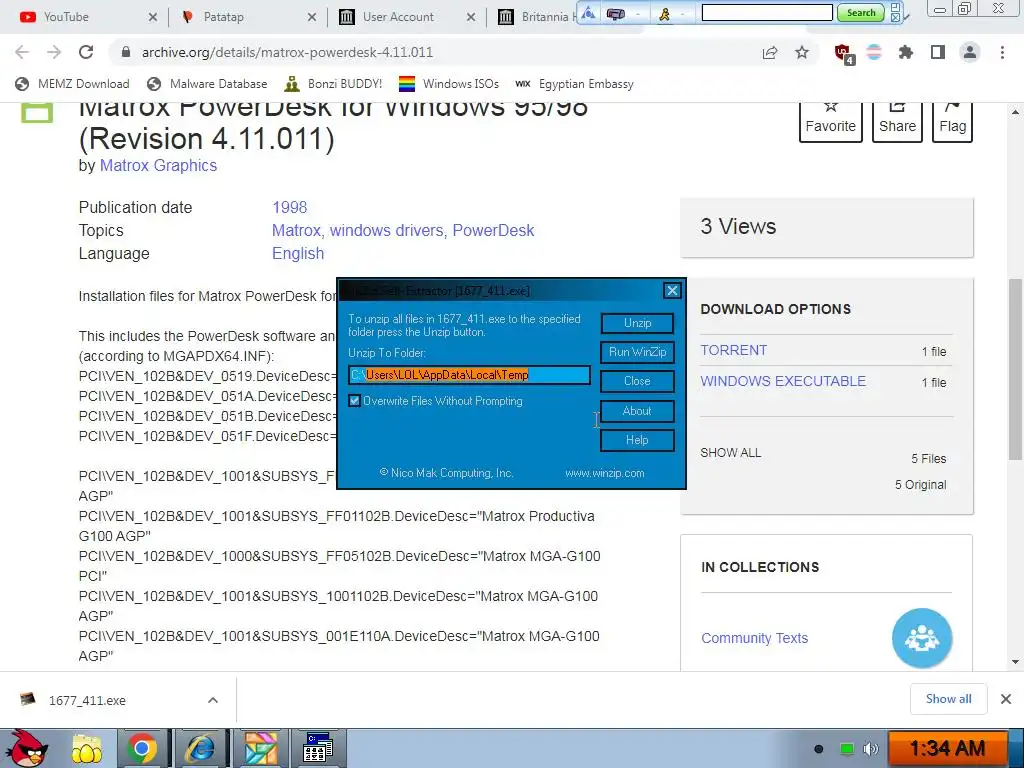Open the Extensions puzzle piece menu

click(906, 52)
